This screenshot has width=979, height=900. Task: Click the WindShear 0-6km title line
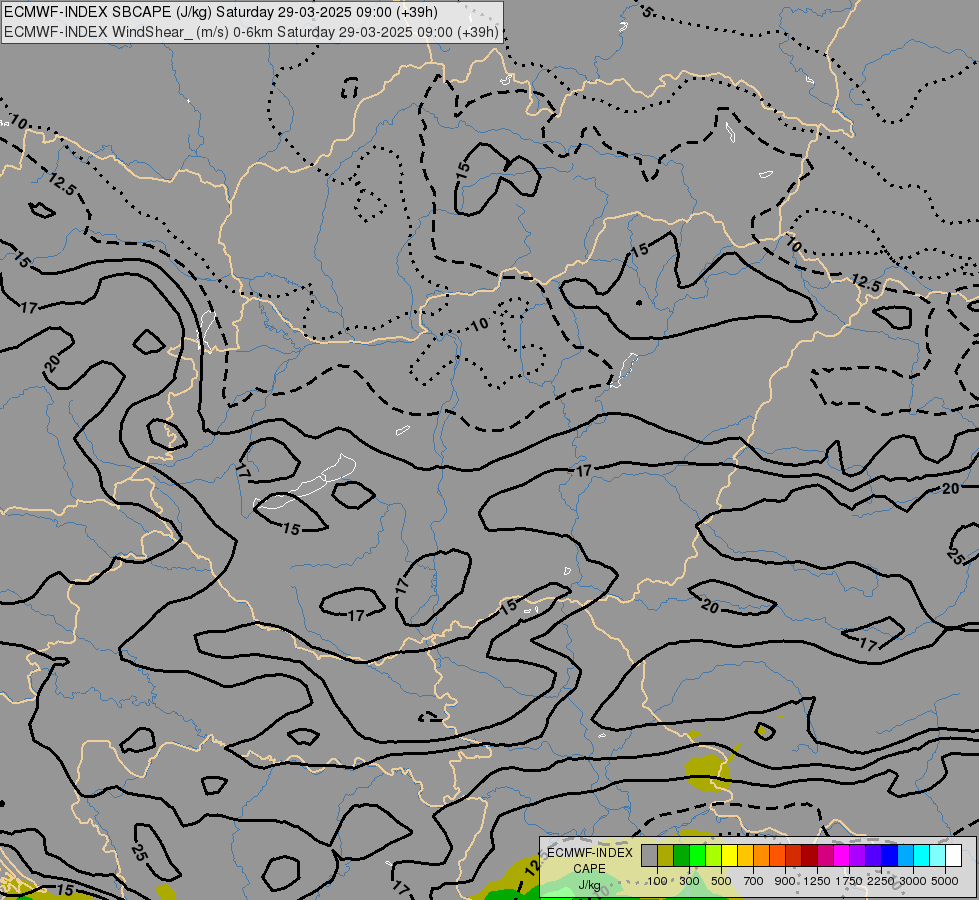tap(252, 32)
